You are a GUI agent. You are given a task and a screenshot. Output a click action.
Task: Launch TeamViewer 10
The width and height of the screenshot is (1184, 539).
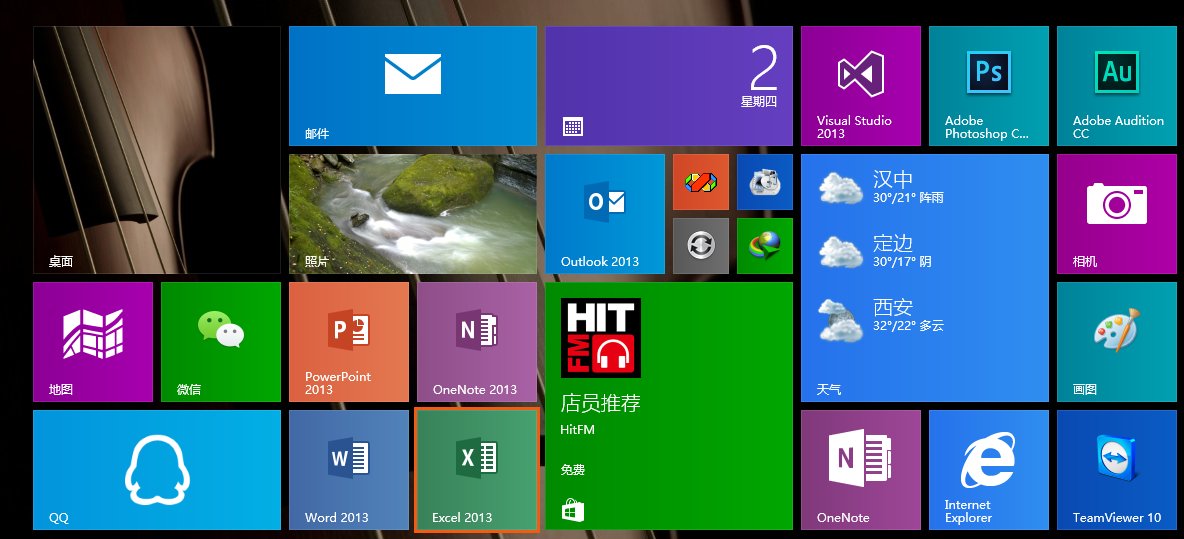coord(1117,470)
